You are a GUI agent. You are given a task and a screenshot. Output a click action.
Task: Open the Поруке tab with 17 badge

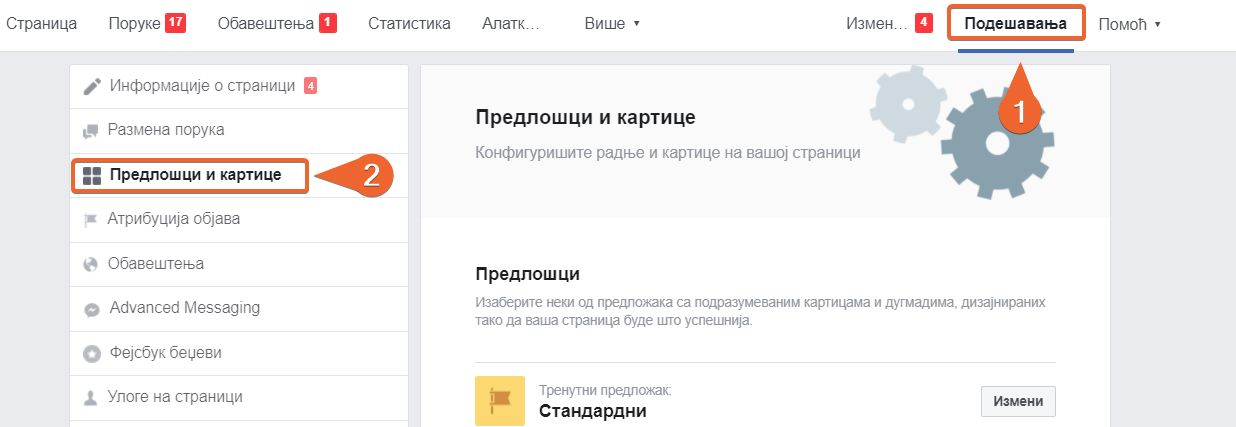(146, 23)
